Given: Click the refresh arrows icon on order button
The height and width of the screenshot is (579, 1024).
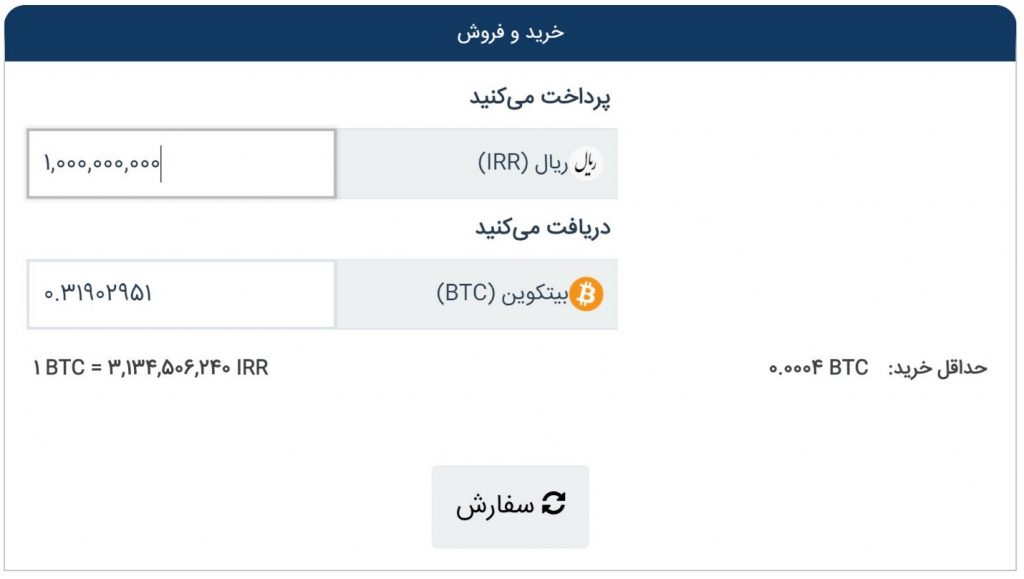Looking at the screenshot, I should click(x=554, y=504).
